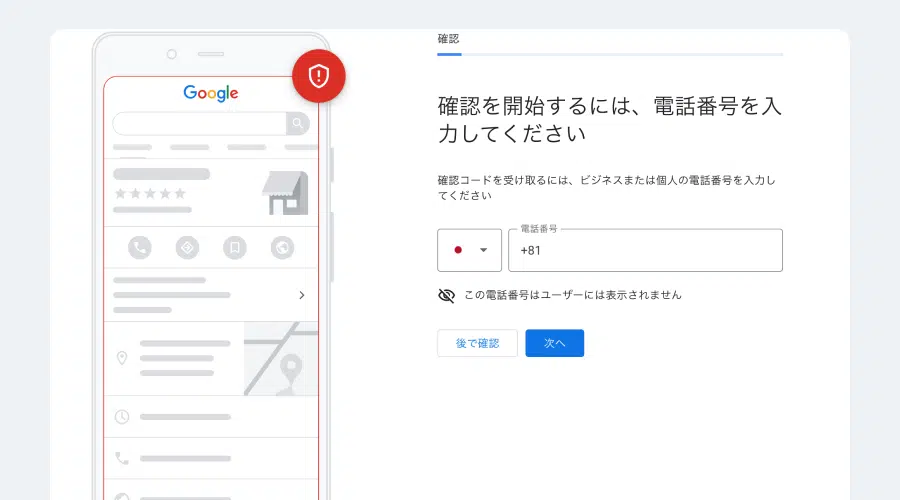Click the progress bar under 確認
This screenshot has height=500, width=900.
pyautogui.click(x=610, y=55)
